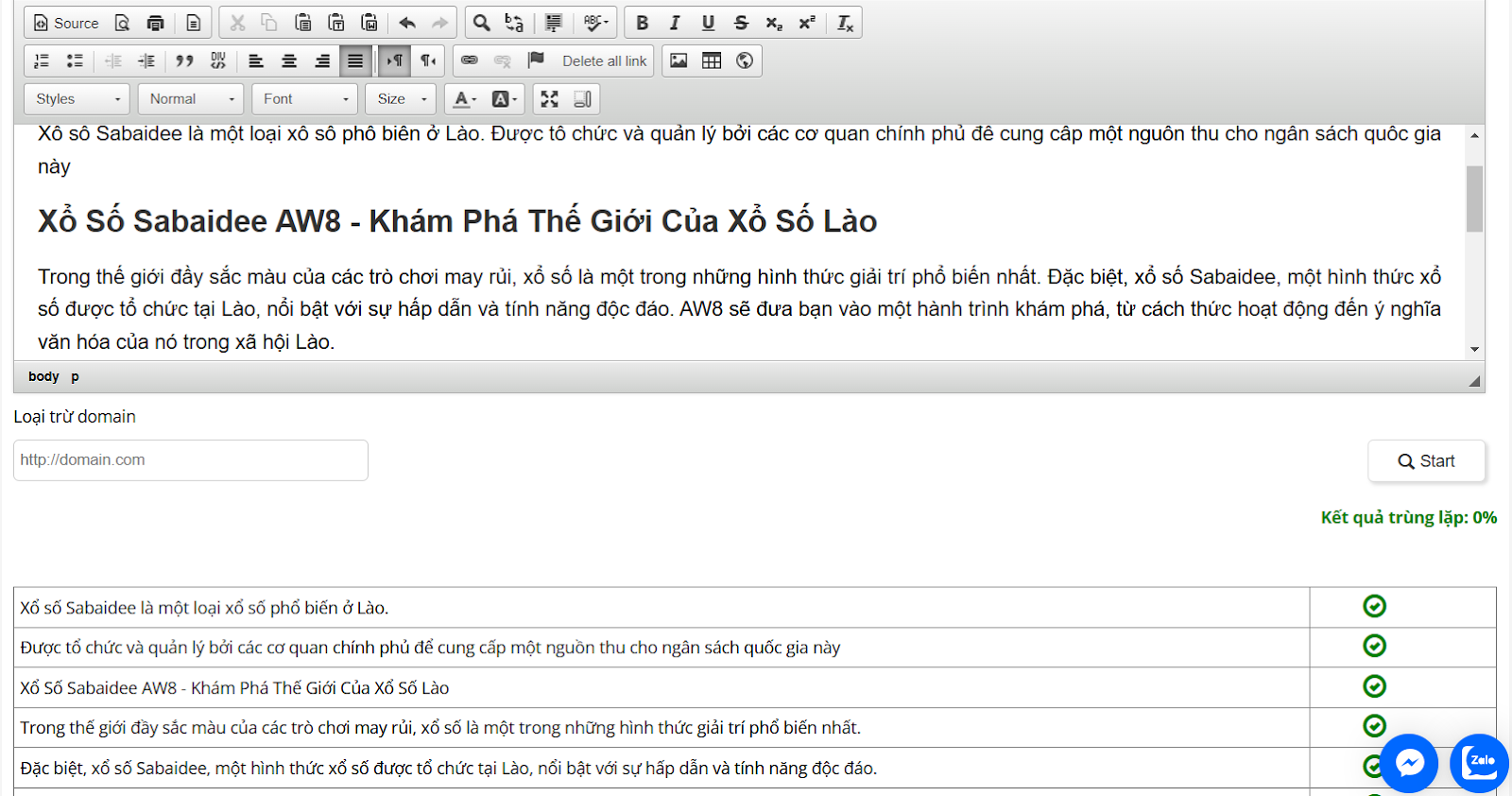Toggle Underline formatting
1512x796 pixels.
pyautogui.click(x=708, y=23)
